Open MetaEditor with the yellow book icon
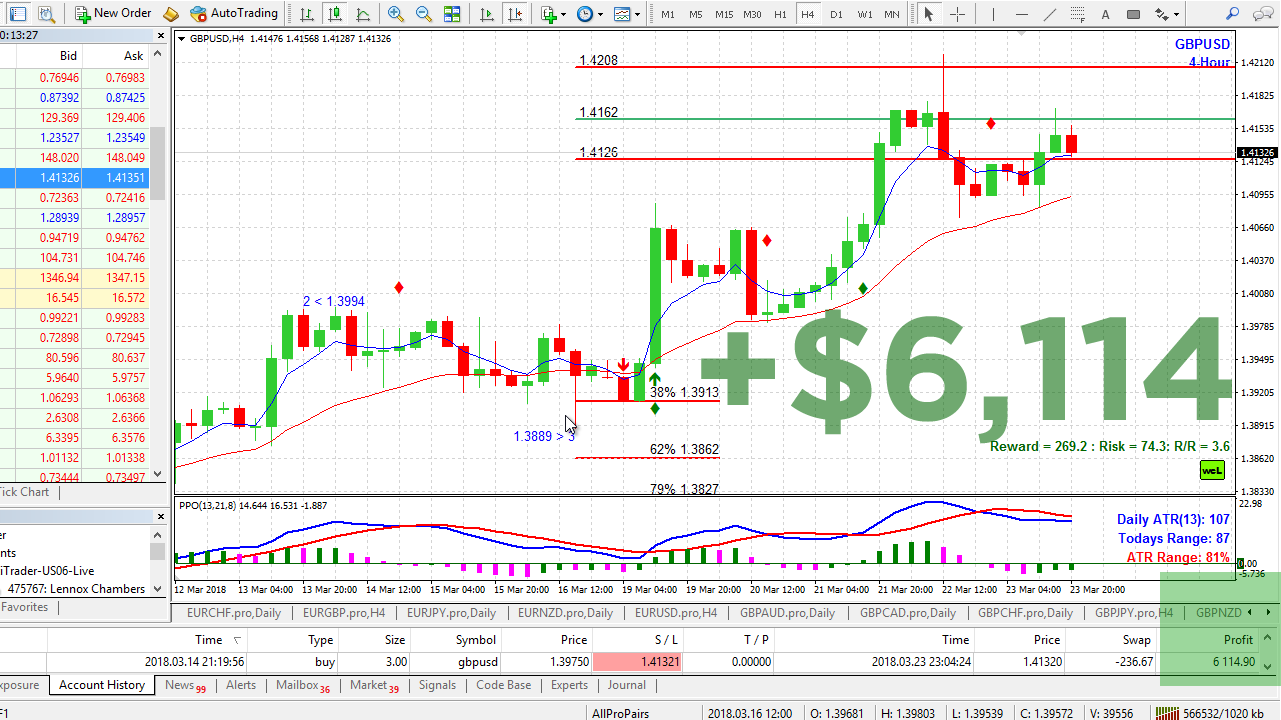Image resolution: width=1281 pixels, height=720 pixels. (171, 14)
